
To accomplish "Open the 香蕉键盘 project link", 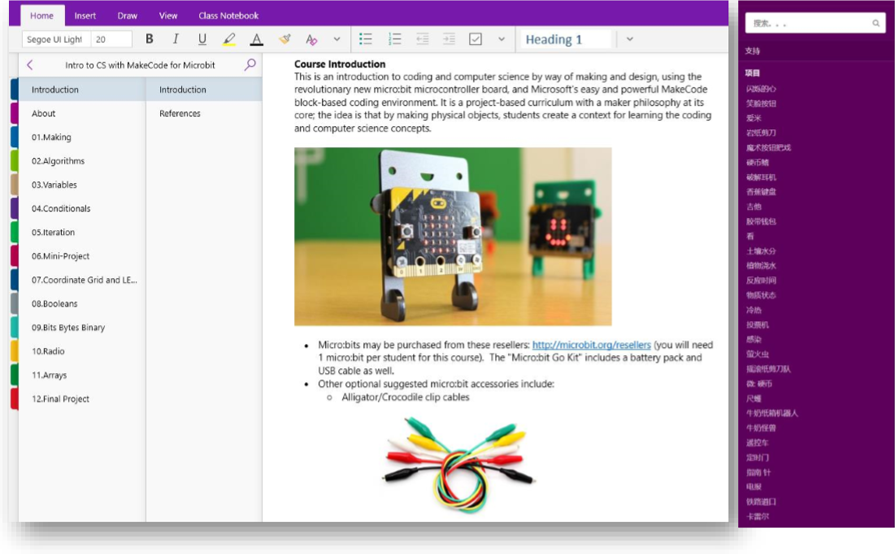I will 761,192.
